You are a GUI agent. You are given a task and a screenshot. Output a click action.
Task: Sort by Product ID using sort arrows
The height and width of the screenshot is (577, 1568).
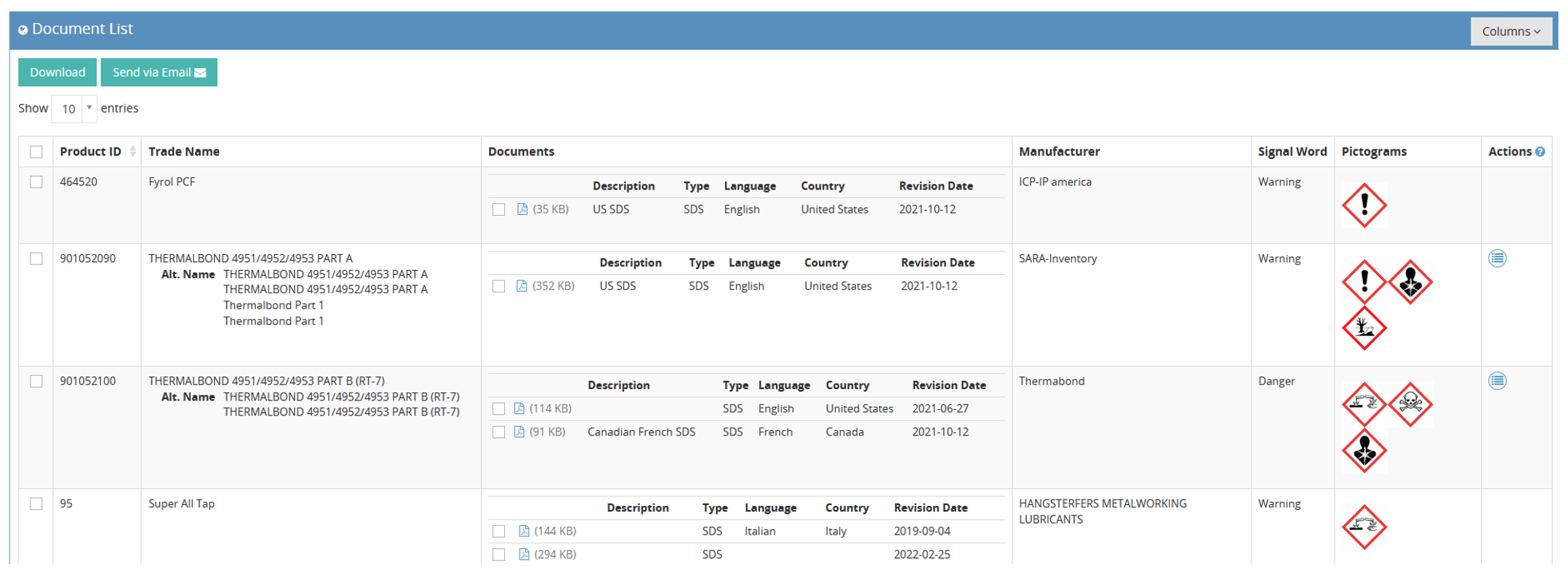[x=133, y=152]
